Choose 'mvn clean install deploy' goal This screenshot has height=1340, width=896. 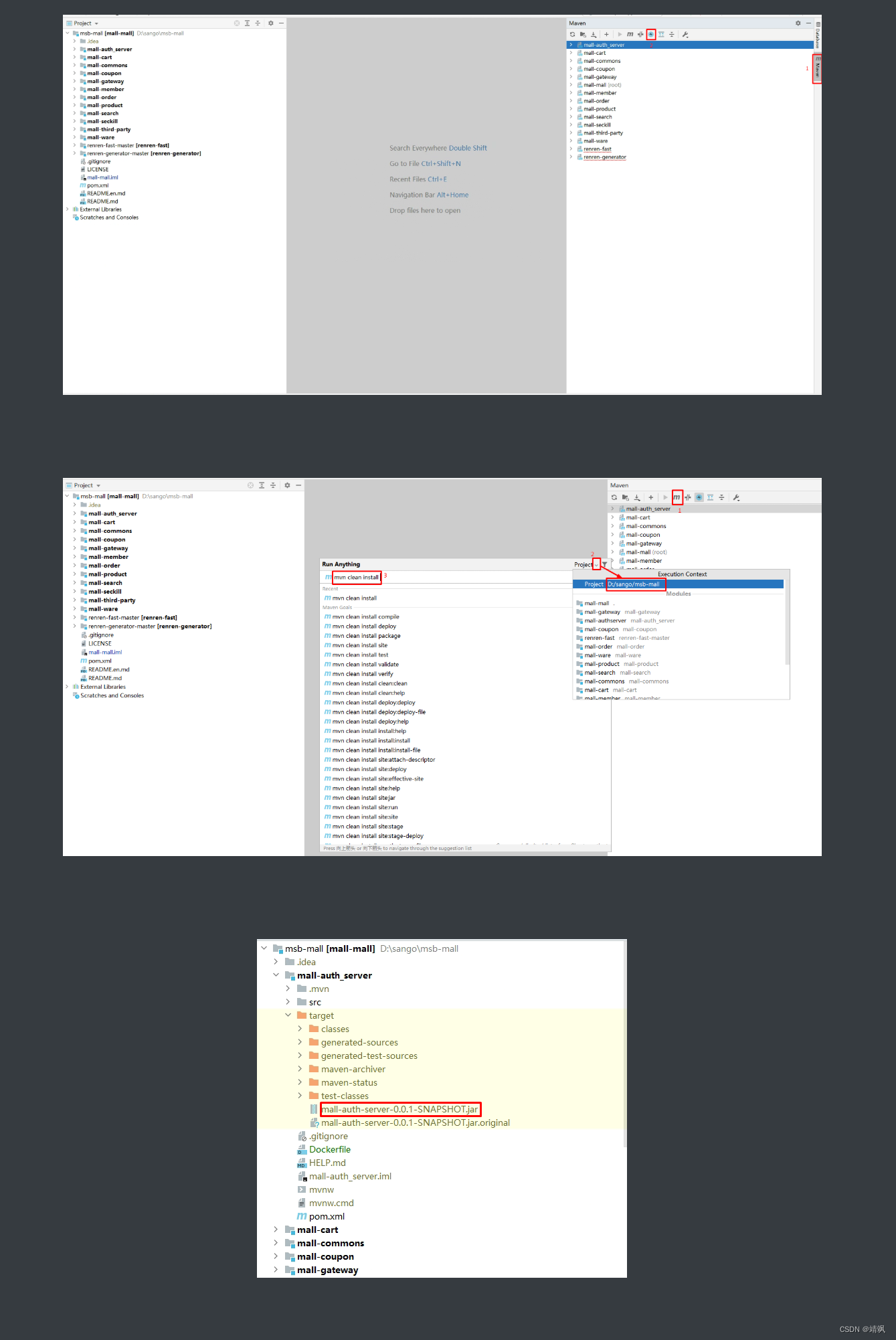pyautogui.click(x=360, y=626)
